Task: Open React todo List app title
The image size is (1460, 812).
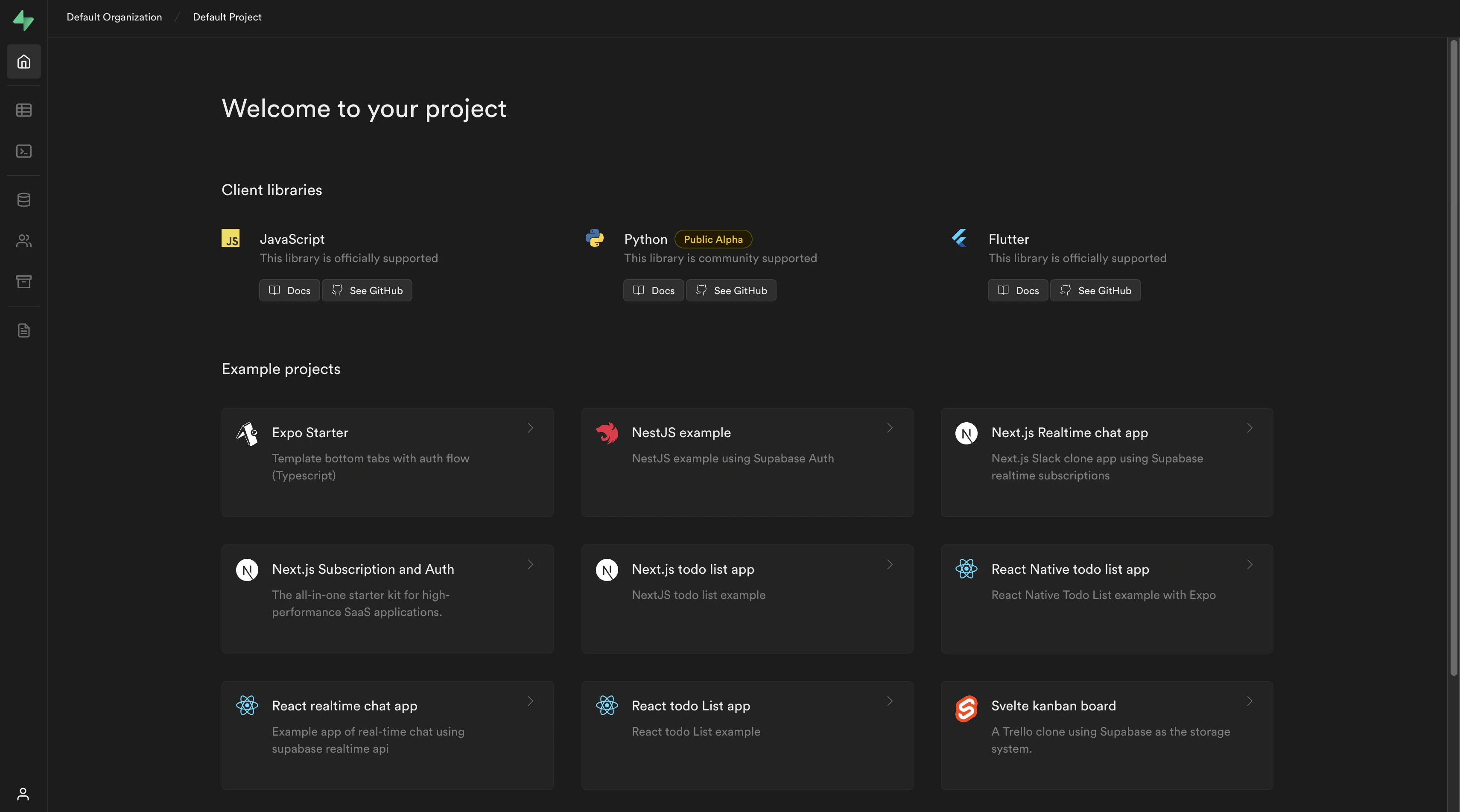Action: point(691,705)
